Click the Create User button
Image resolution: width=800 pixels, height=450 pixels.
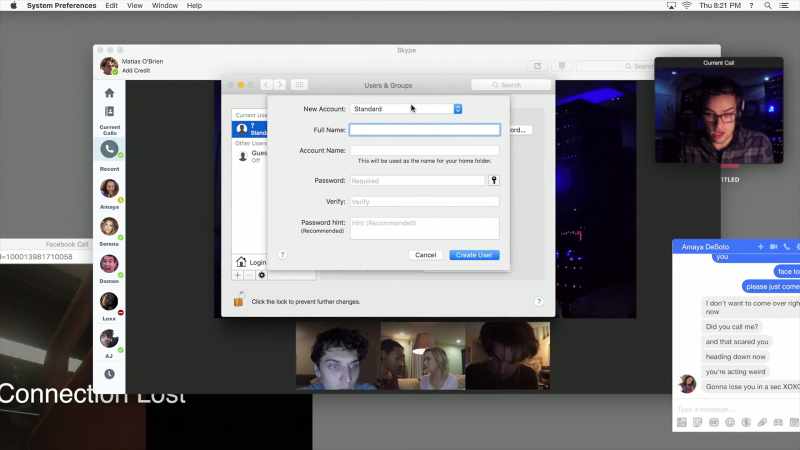pyautogui.click(x=474, y=255)
